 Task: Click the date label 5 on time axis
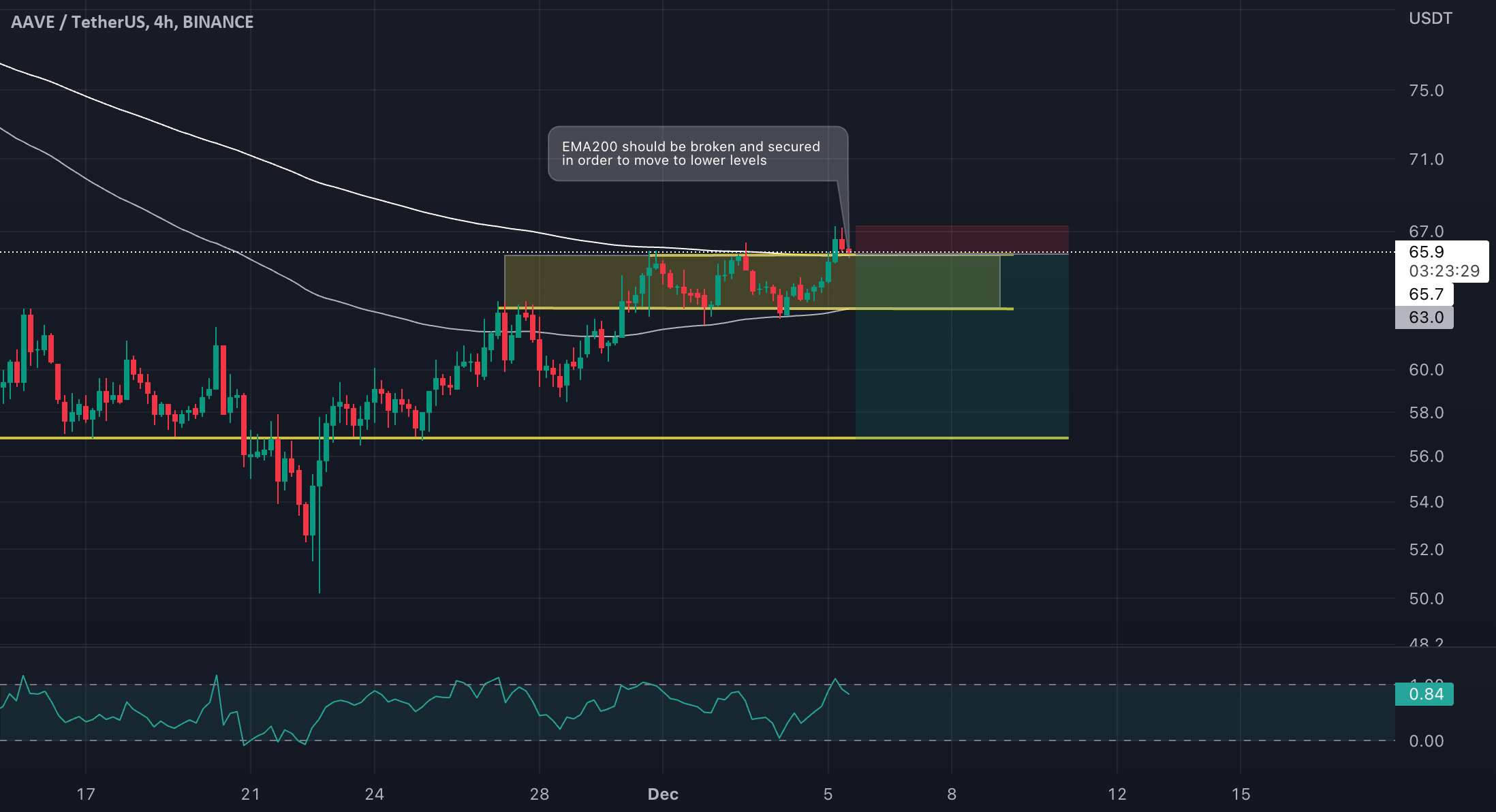pos(828,794)
